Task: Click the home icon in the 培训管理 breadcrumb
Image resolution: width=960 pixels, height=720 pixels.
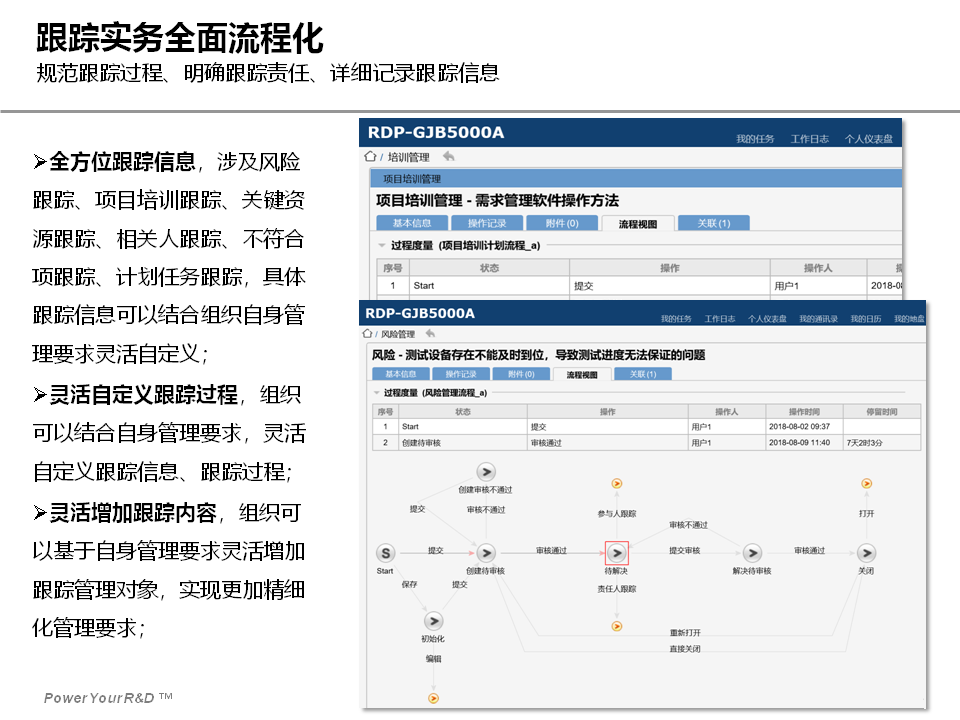Action: [x=370, y=156]
